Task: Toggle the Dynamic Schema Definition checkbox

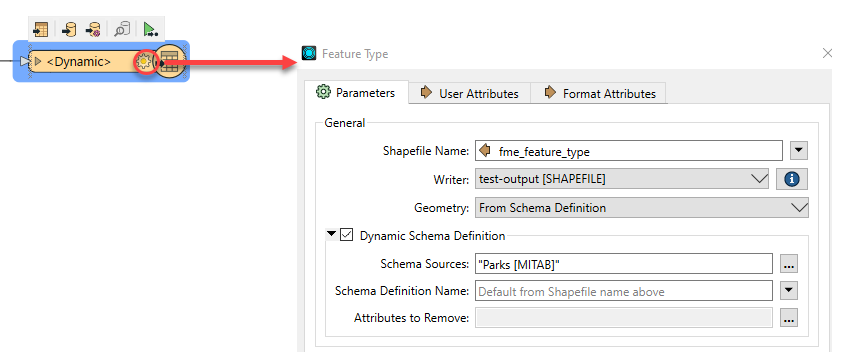Action: pyautogui.click(x=347, y=235)
